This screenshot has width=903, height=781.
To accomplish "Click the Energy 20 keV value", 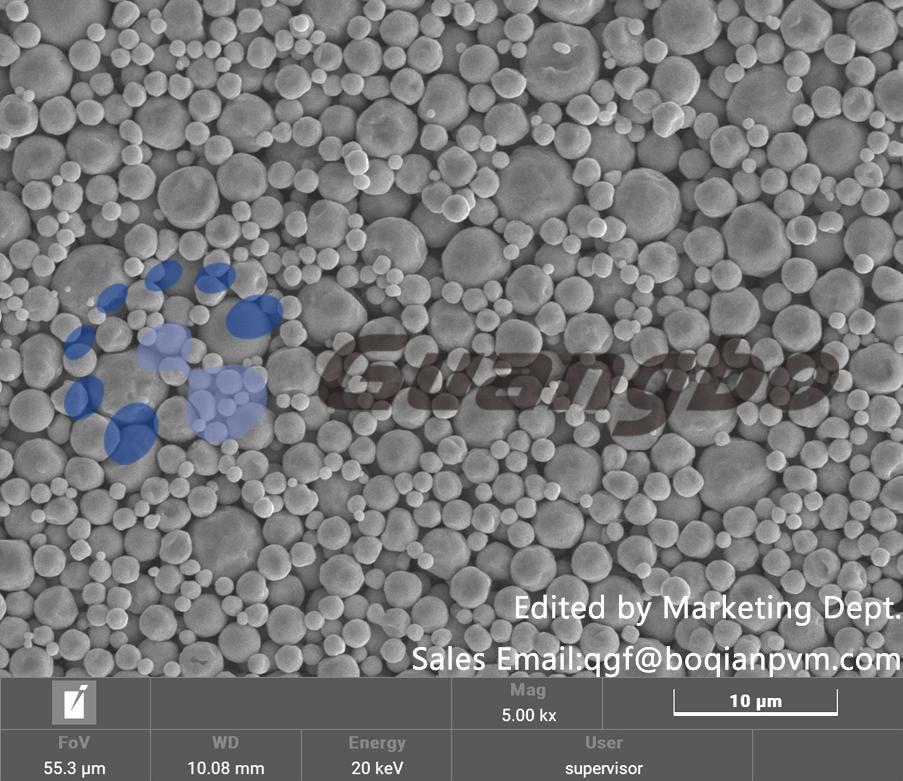I will coord(377,769).
